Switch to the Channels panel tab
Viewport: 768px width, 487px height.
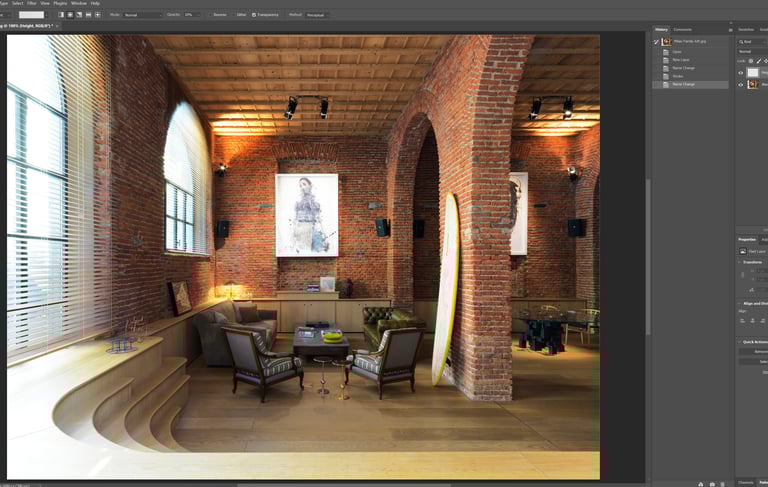(746, 483)
